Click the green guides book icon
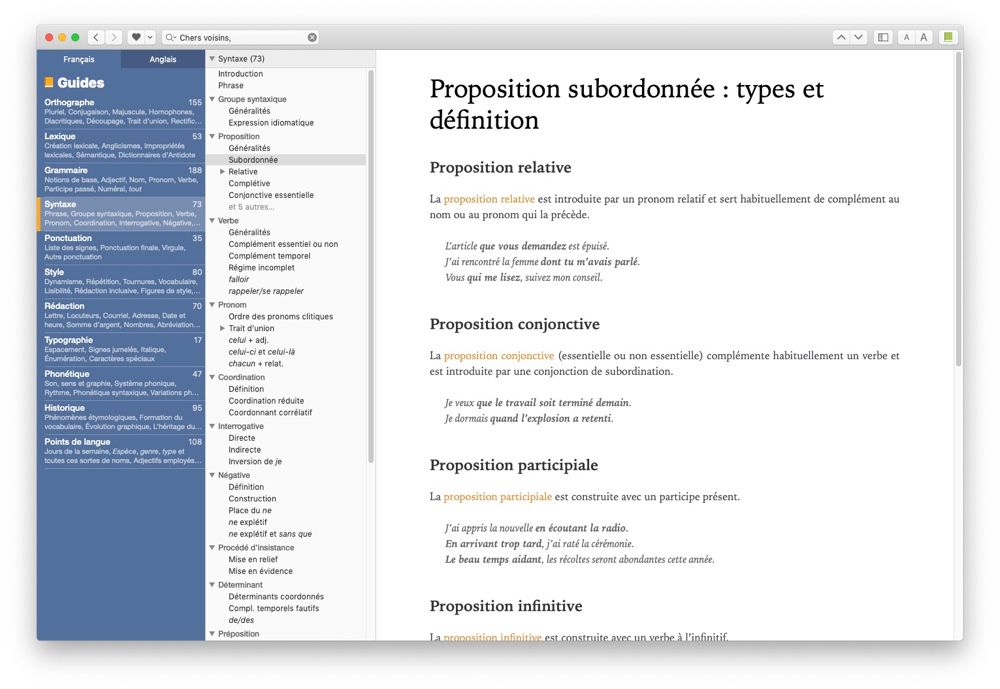Viewport: 1000px width, 689px height. pos(948,38)
